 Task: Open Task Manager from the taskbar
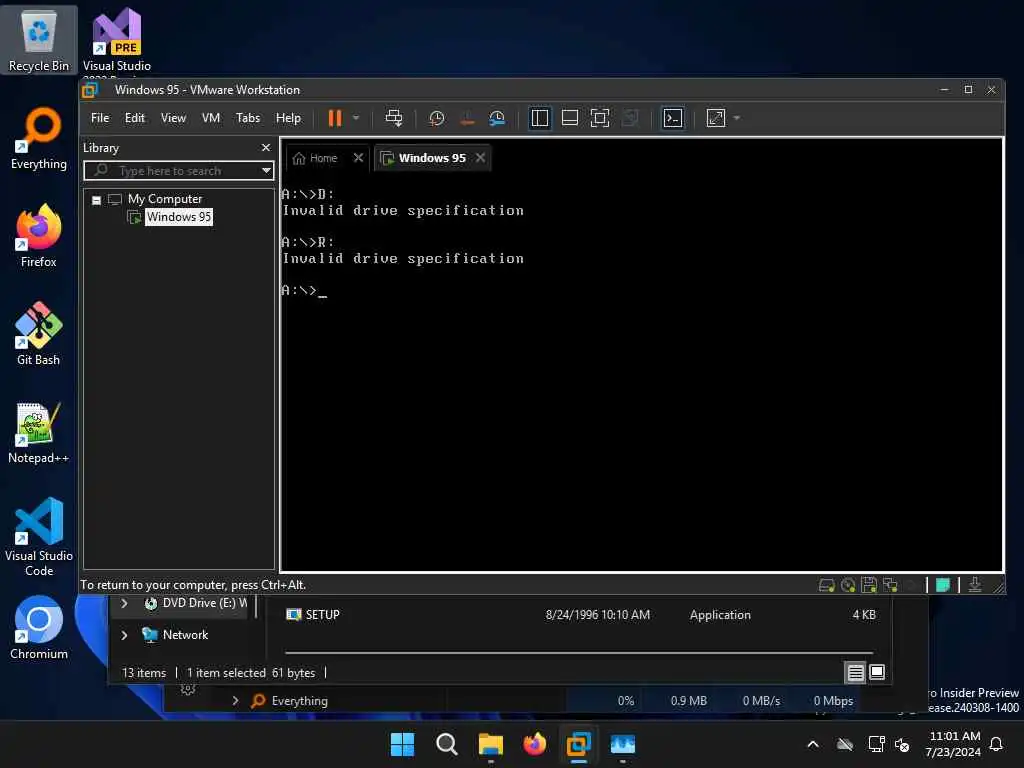pos(623,744)
